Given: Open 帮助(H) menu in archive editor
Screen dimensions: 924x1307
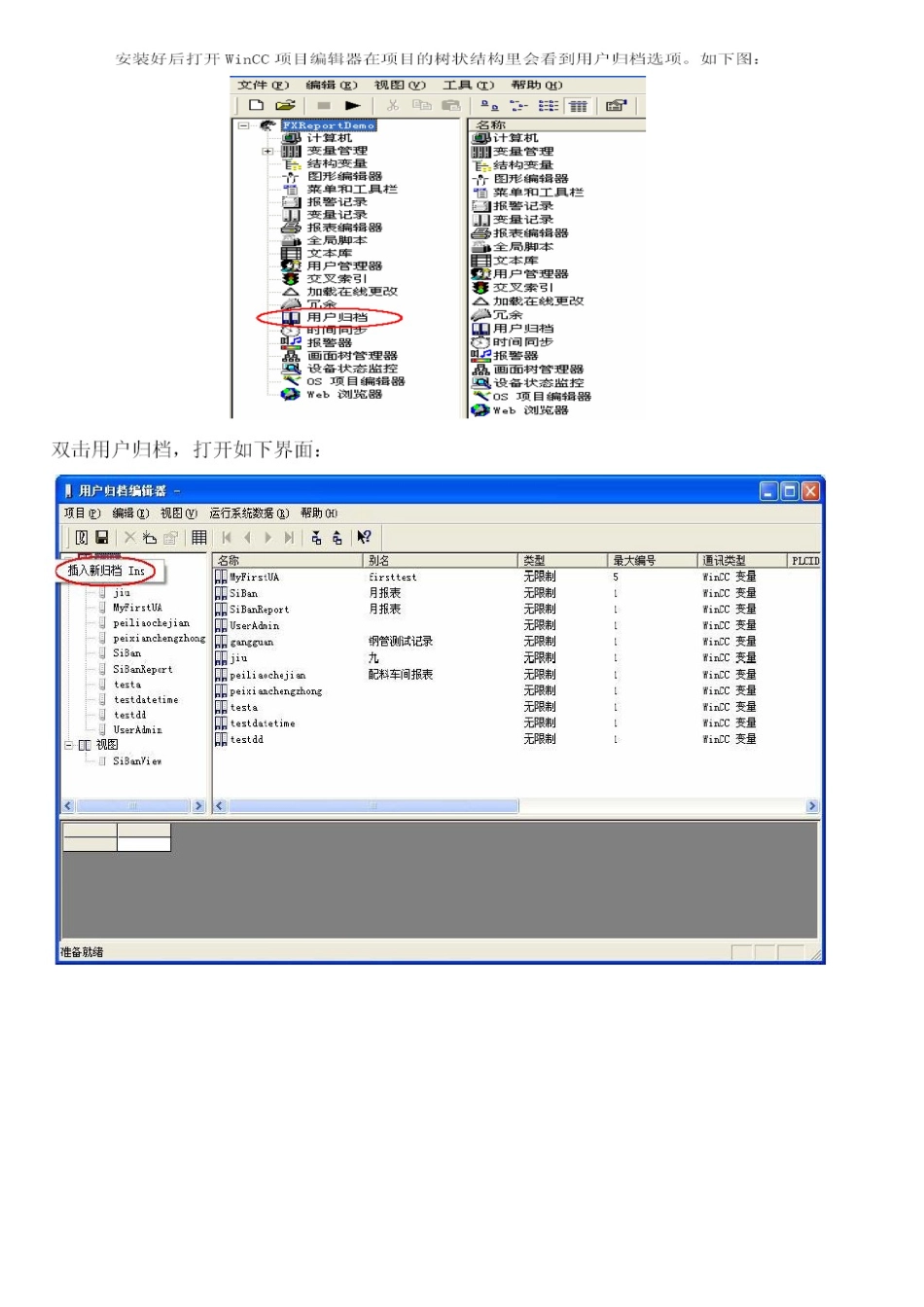Looking at the screenshot, I should point(319,513).
